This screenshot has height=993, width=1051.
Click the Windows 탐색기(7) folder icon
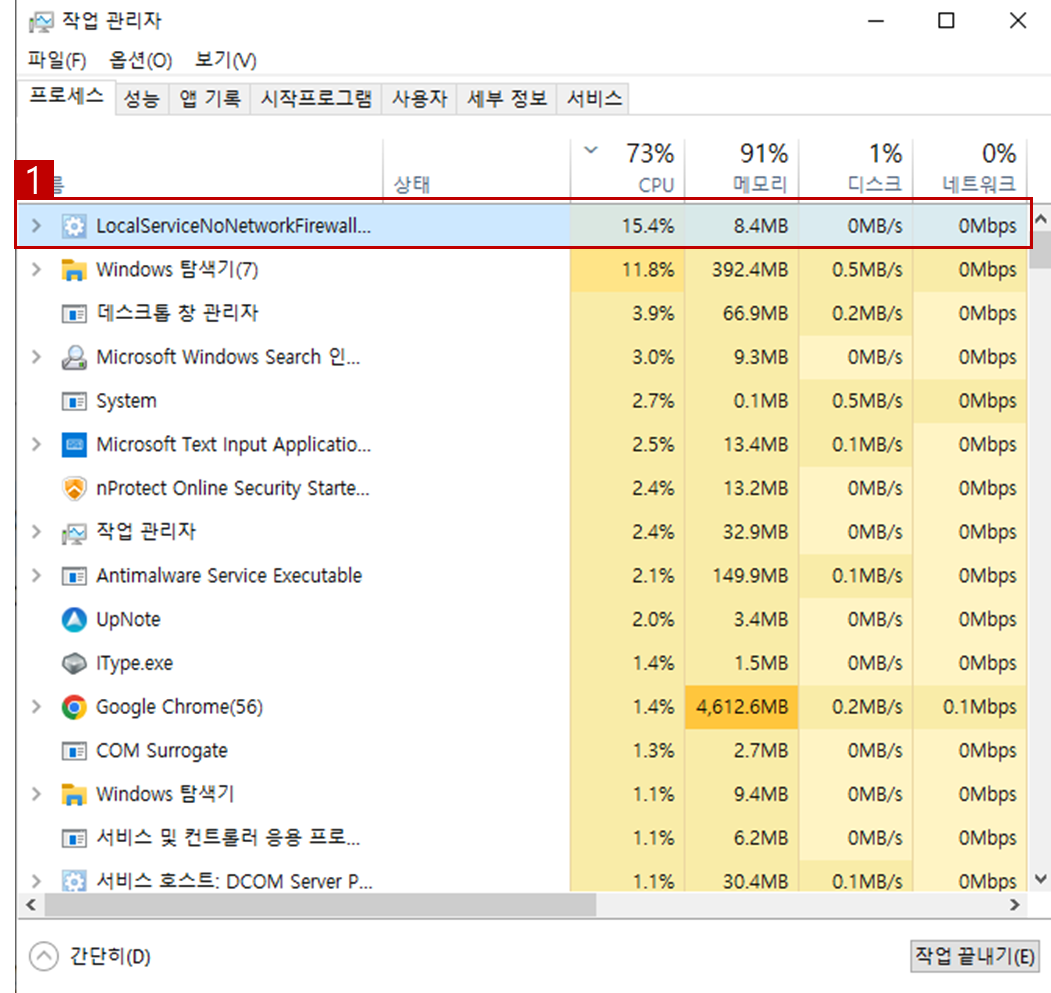pyautogui.click(x=74, y=270)
